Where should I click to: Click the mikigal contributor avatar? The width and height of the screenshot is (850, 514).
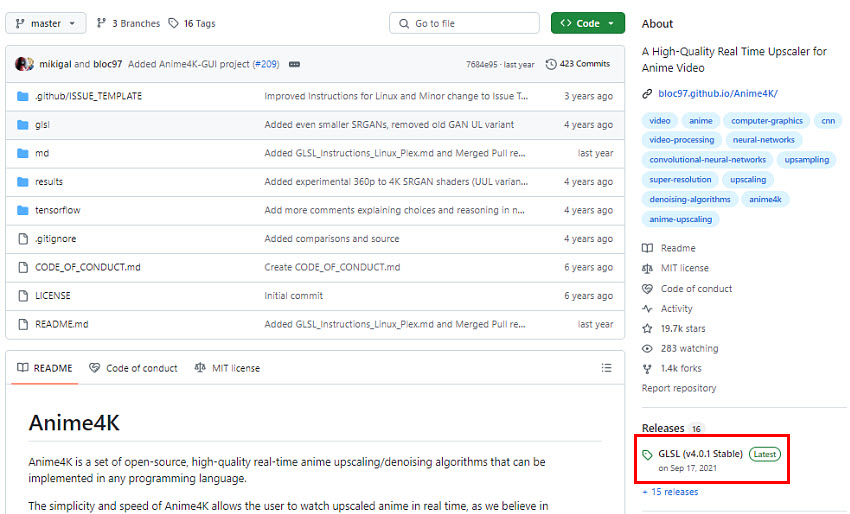pos(22,64)
